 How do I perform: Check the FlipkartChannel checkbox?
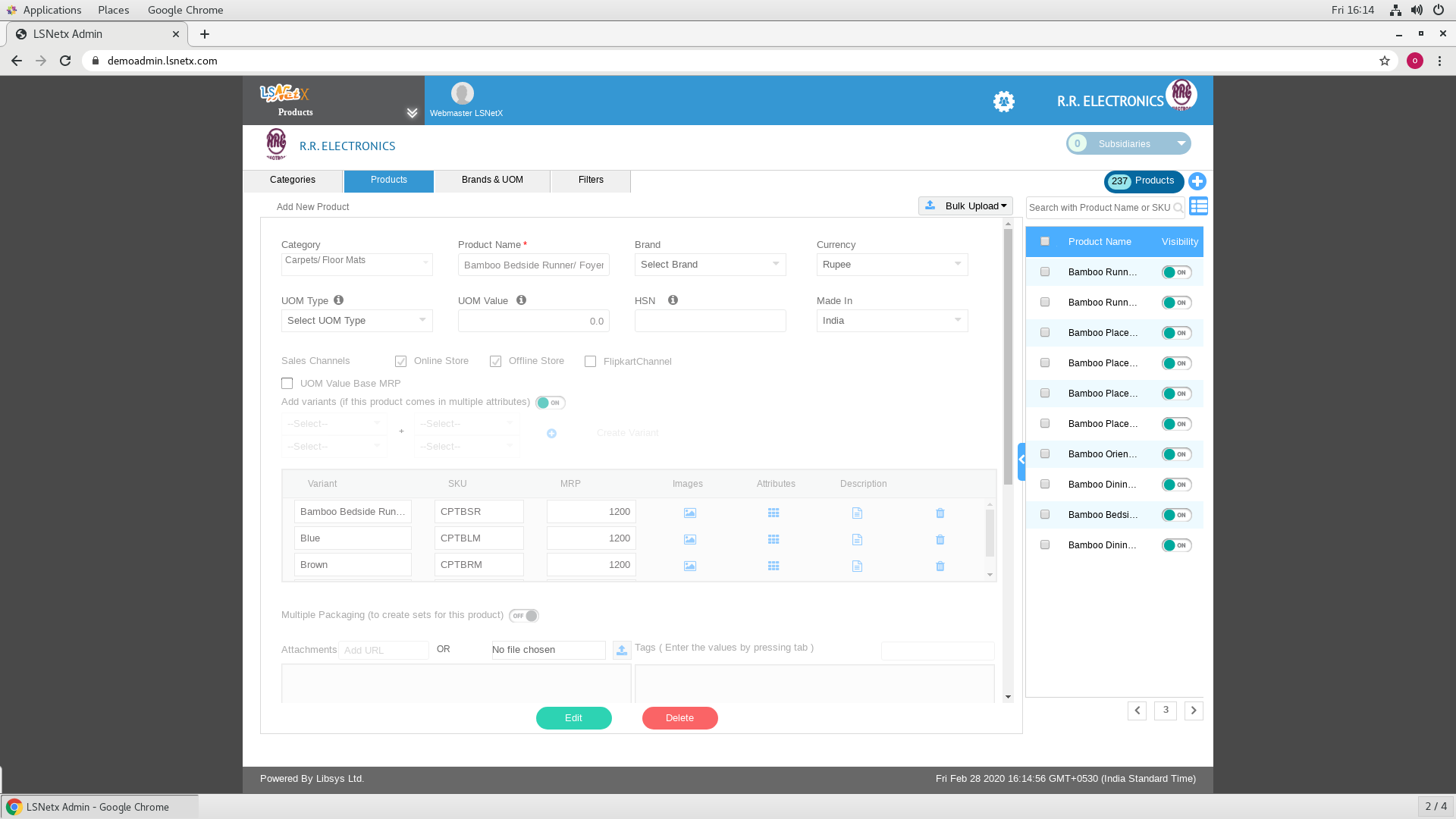590,362
